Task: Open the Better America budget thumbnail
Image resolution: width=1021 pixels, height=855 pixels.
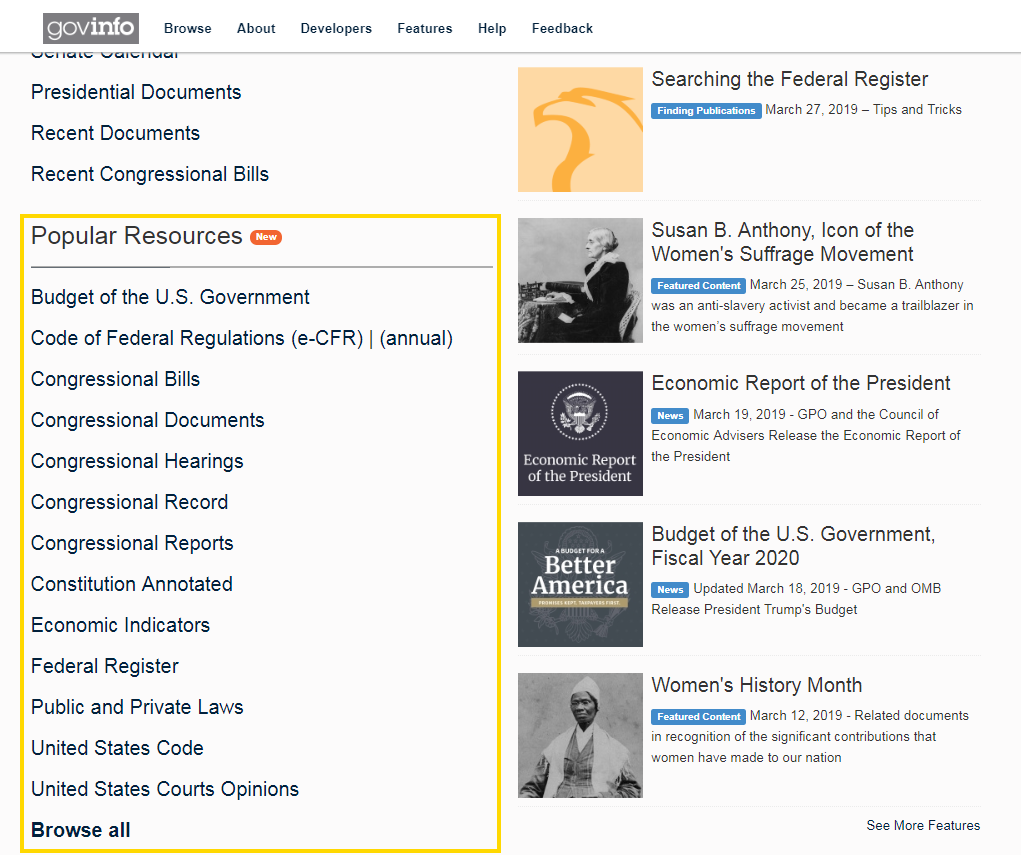Action: point(580,584)
